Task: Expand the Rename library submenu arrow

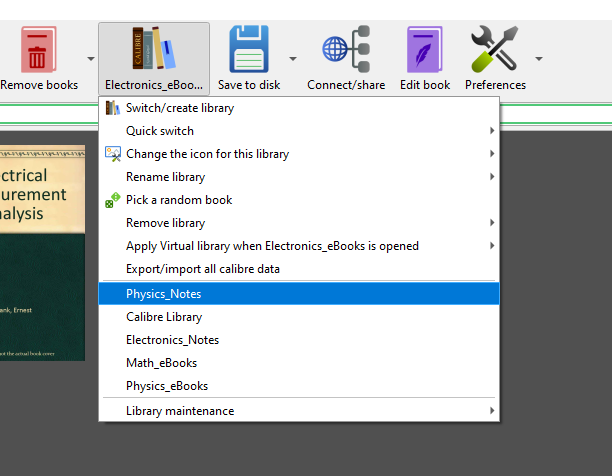Action: coord(492,177)
